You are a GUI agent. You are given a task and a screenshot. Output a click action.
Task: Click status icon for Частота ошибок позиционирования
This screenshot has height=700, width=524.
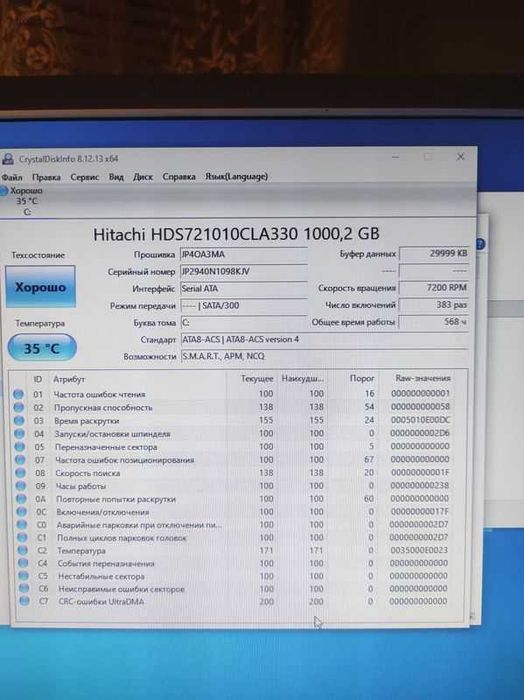click(20, 459)
